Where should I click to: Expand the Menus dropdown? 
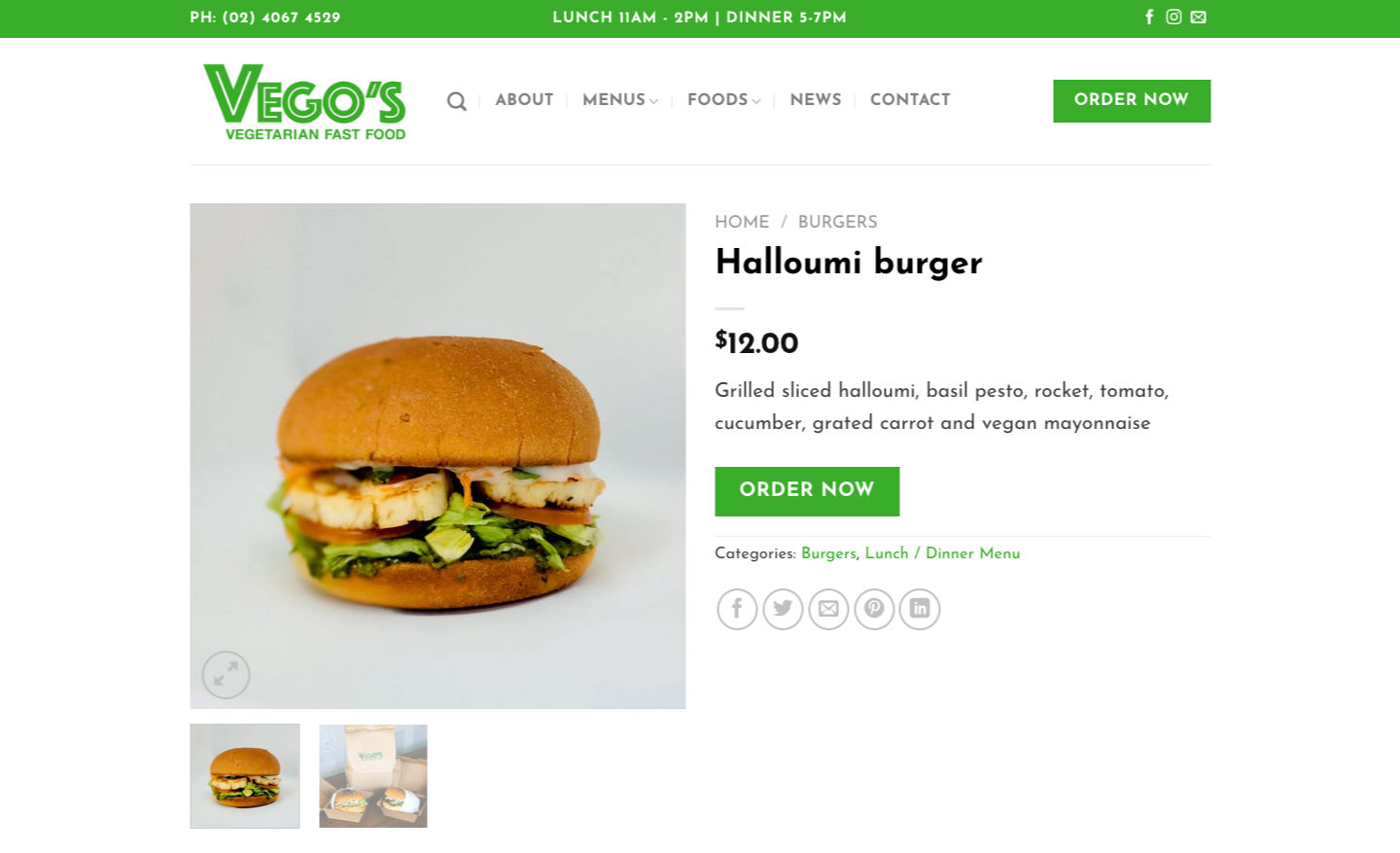pos(620,99)
